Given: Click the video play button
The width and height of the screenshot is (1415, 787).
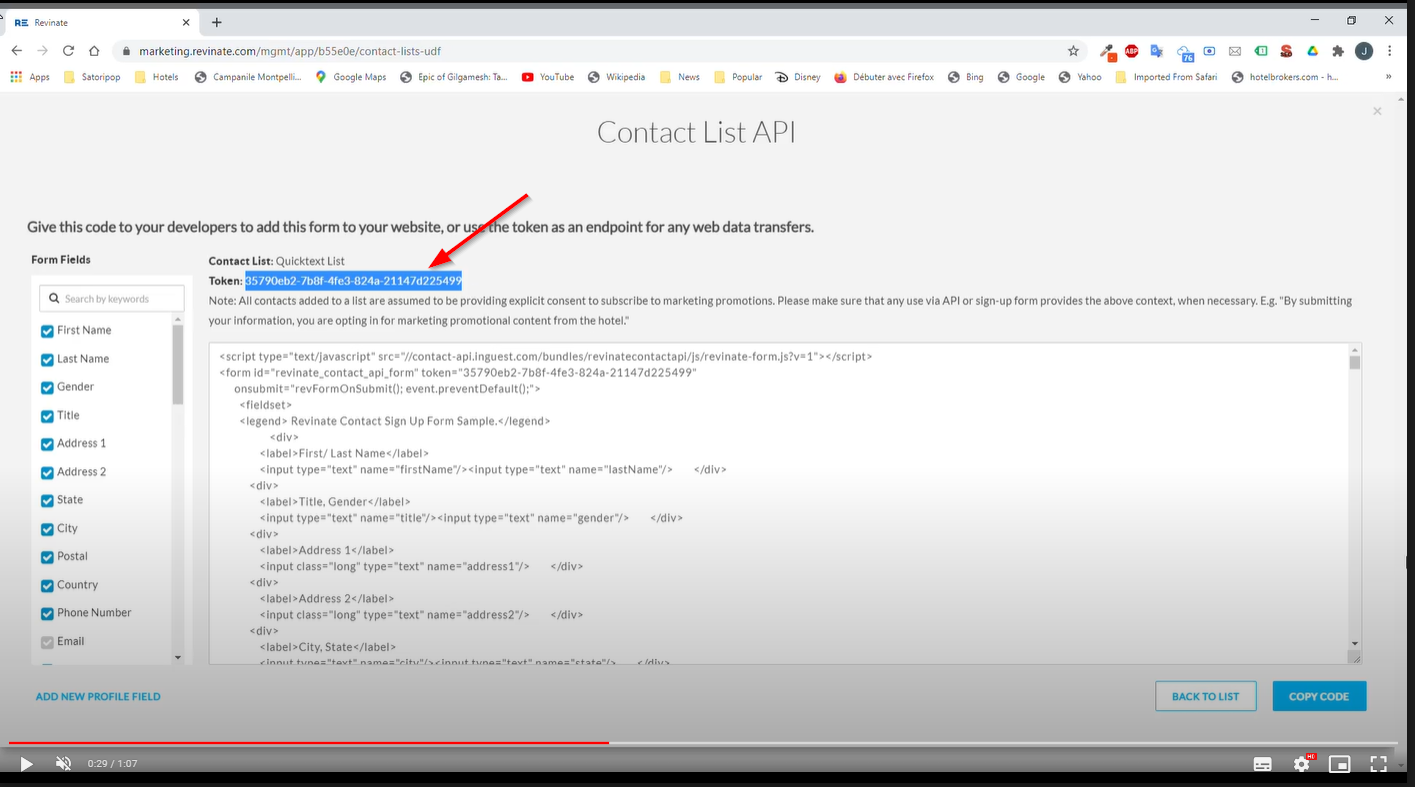Looking at the screenshot, I should [x=26, y=764].
